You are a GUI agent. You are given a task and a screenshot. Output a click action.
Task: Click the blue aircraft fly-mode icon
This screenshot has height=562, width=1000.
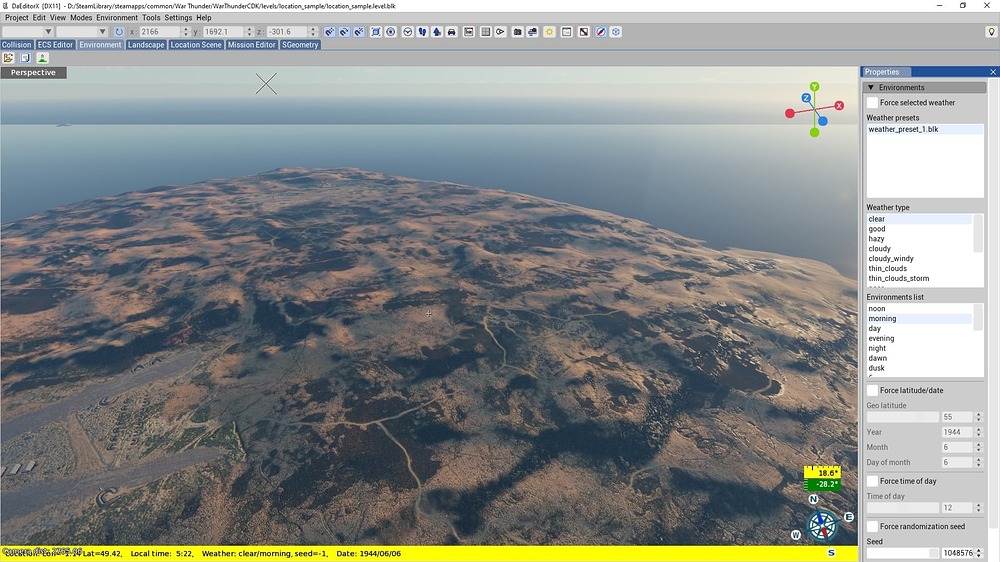(437, 31)
